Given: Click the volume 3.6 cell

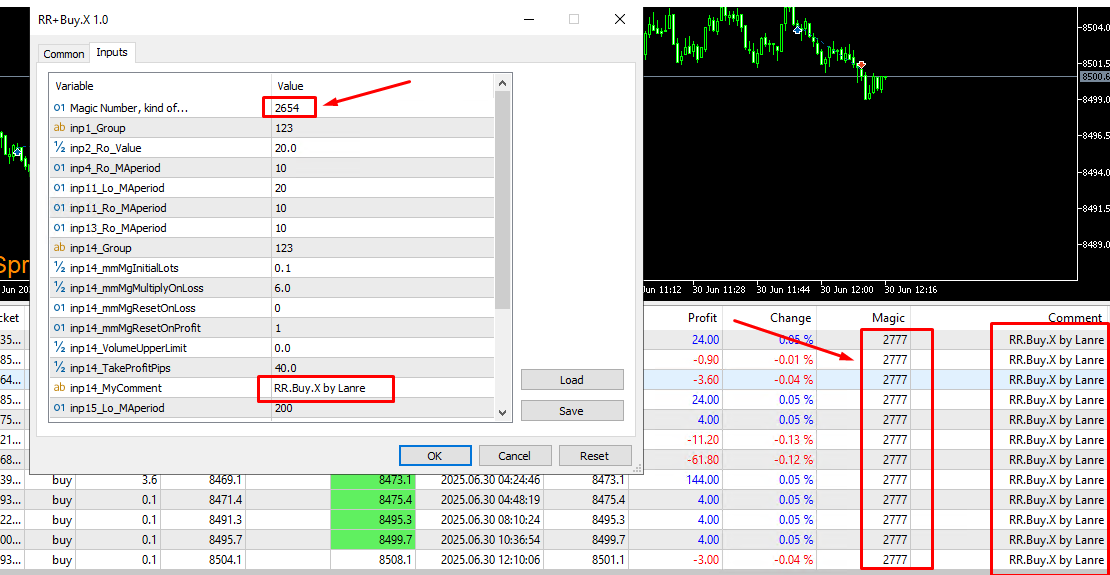Looking at the screenshot, I should click(x=118, y=480).
